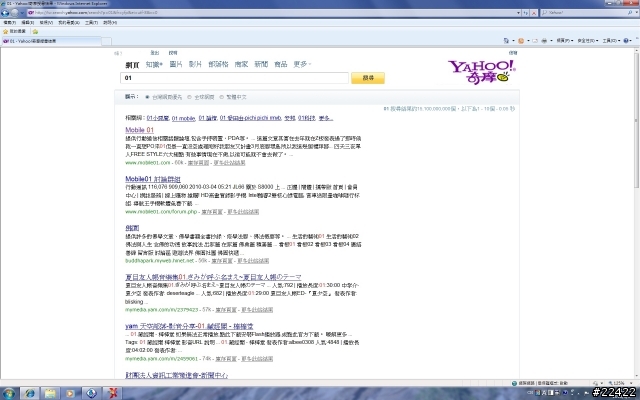Select 台灣網頁優先 radio button
Screen dimensions: 640x400
147,97
